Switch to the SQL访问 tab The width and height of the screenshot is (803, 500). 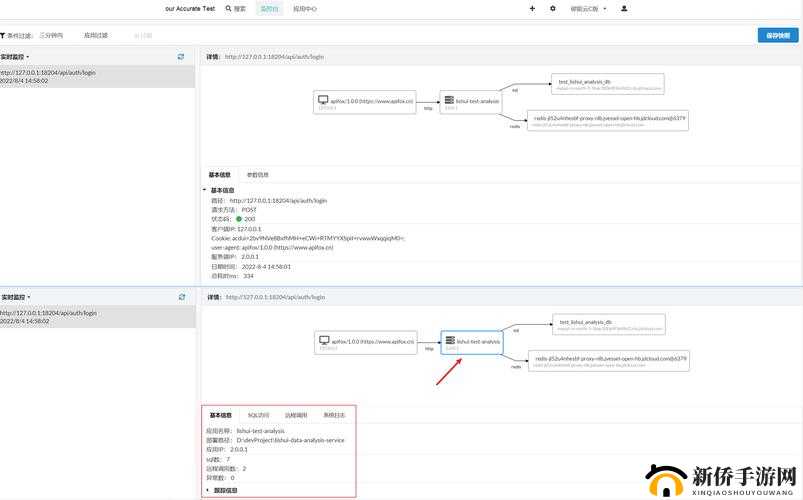258,415
